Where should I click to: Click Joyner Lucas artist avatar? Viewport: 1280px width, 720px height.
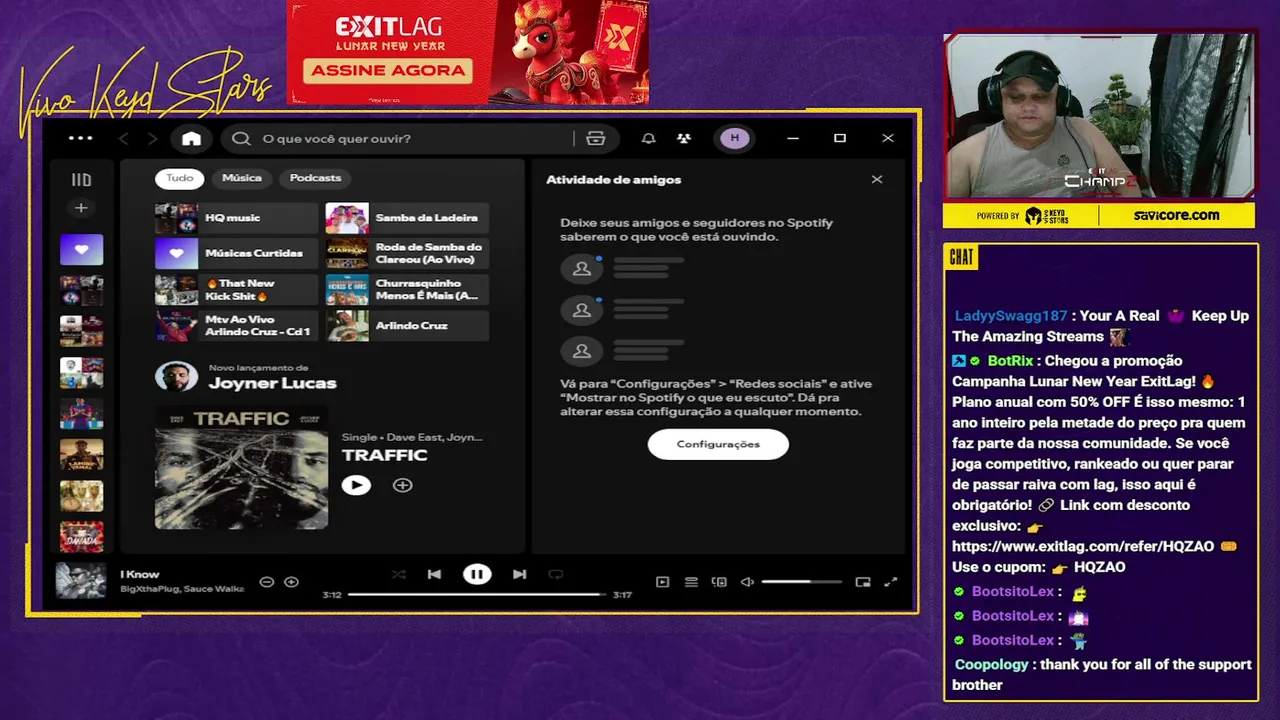[176, 377]
